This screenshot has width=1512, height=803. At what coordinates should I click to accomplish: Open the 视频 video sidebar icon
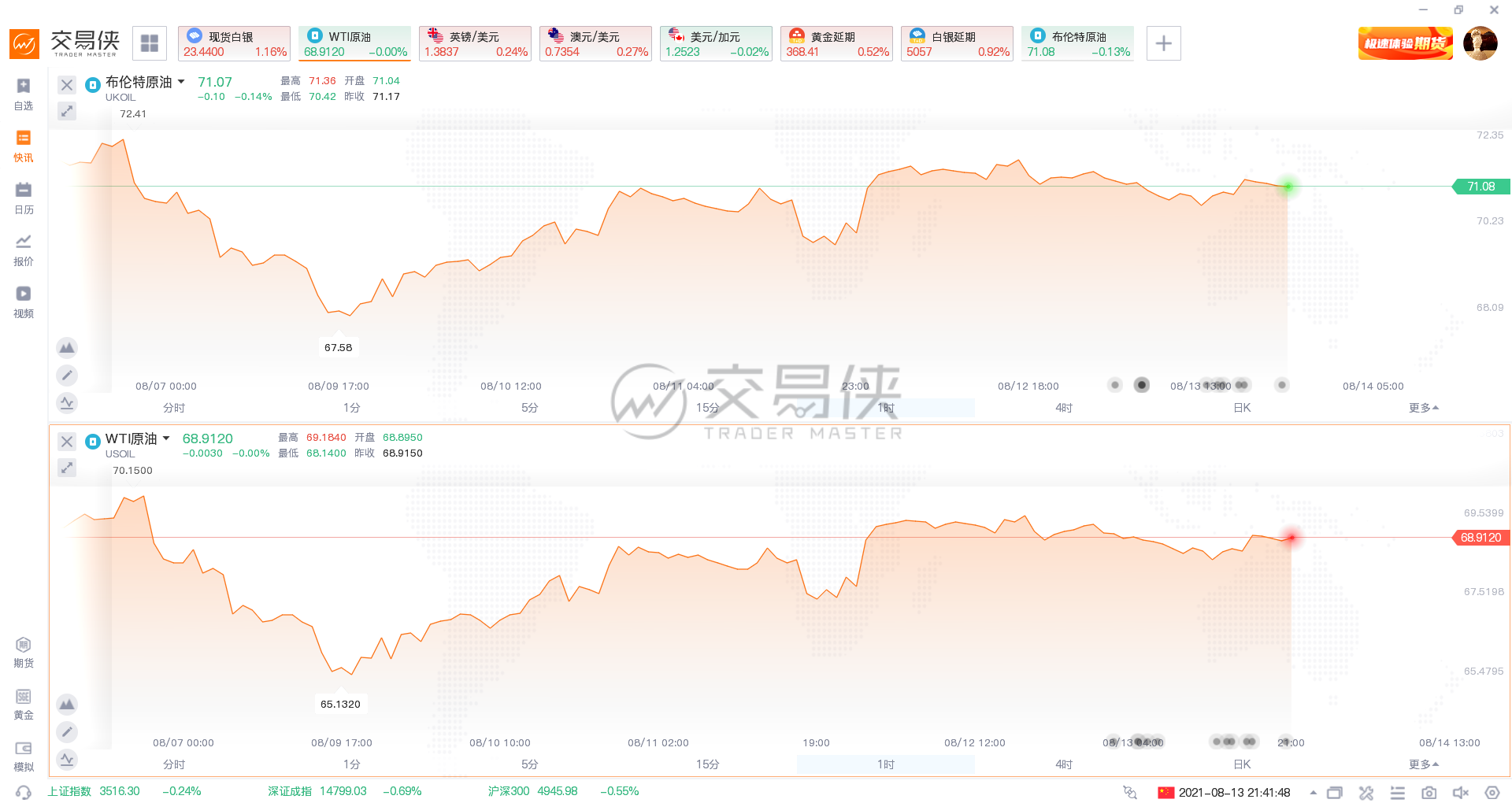click(24, 302)
